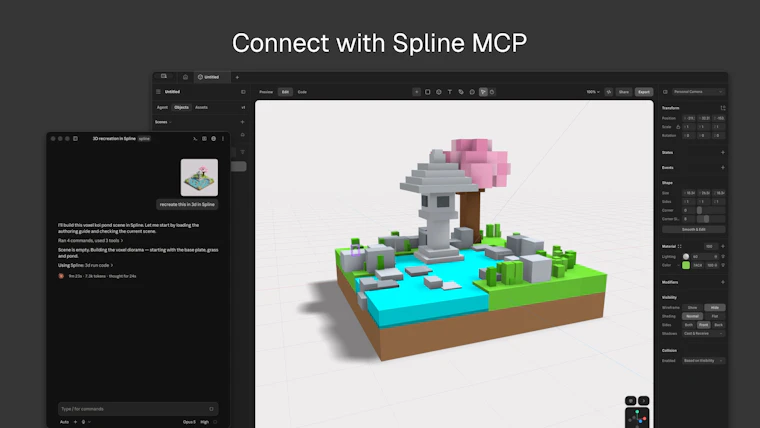The width and height of the screenshot is (760, 428).
Task: Adjust the Corner slider
Action: click(711, 210)
